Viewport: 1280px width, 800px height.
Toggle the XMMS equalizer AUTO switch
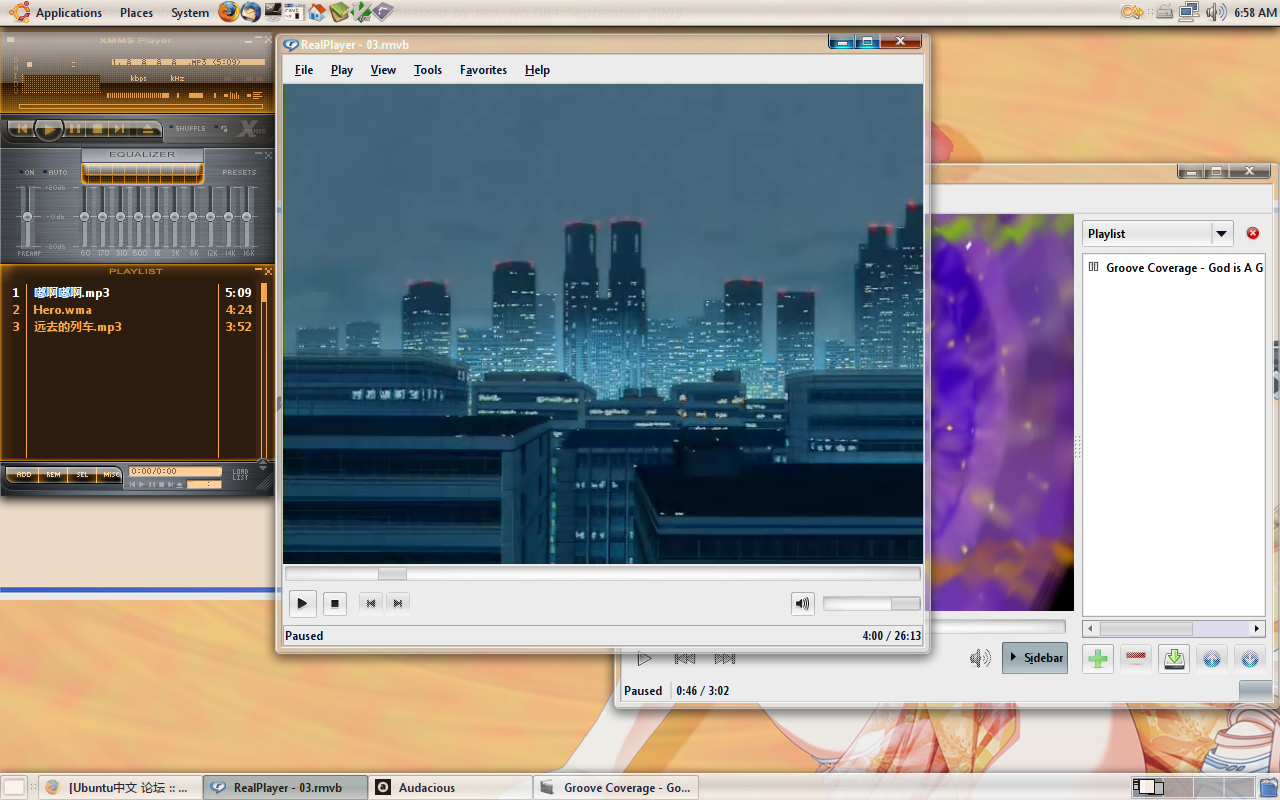[57, 172]
